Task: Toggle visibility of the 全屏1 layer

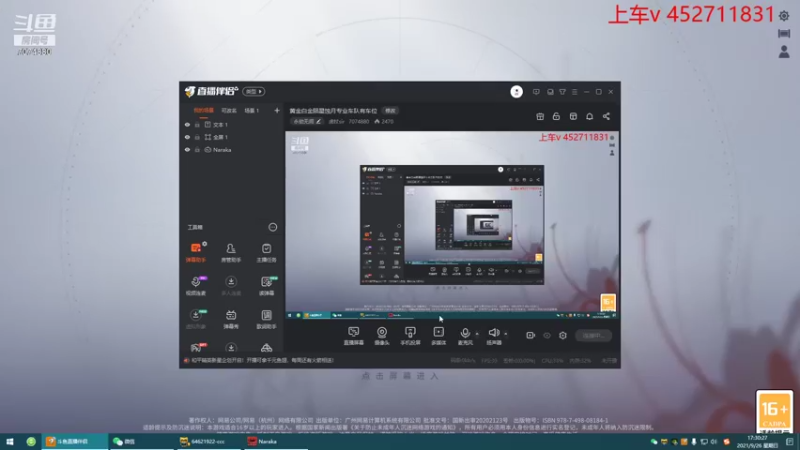Action: pyautogui.click(x=187, y=137)
